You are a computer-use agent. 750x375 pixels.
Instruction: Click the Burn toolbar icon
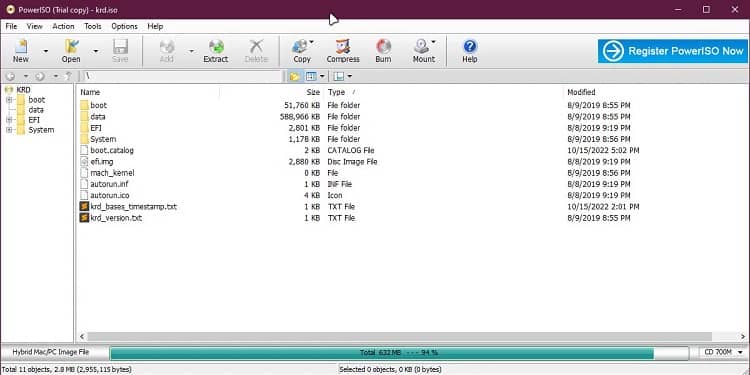(383, 51)
